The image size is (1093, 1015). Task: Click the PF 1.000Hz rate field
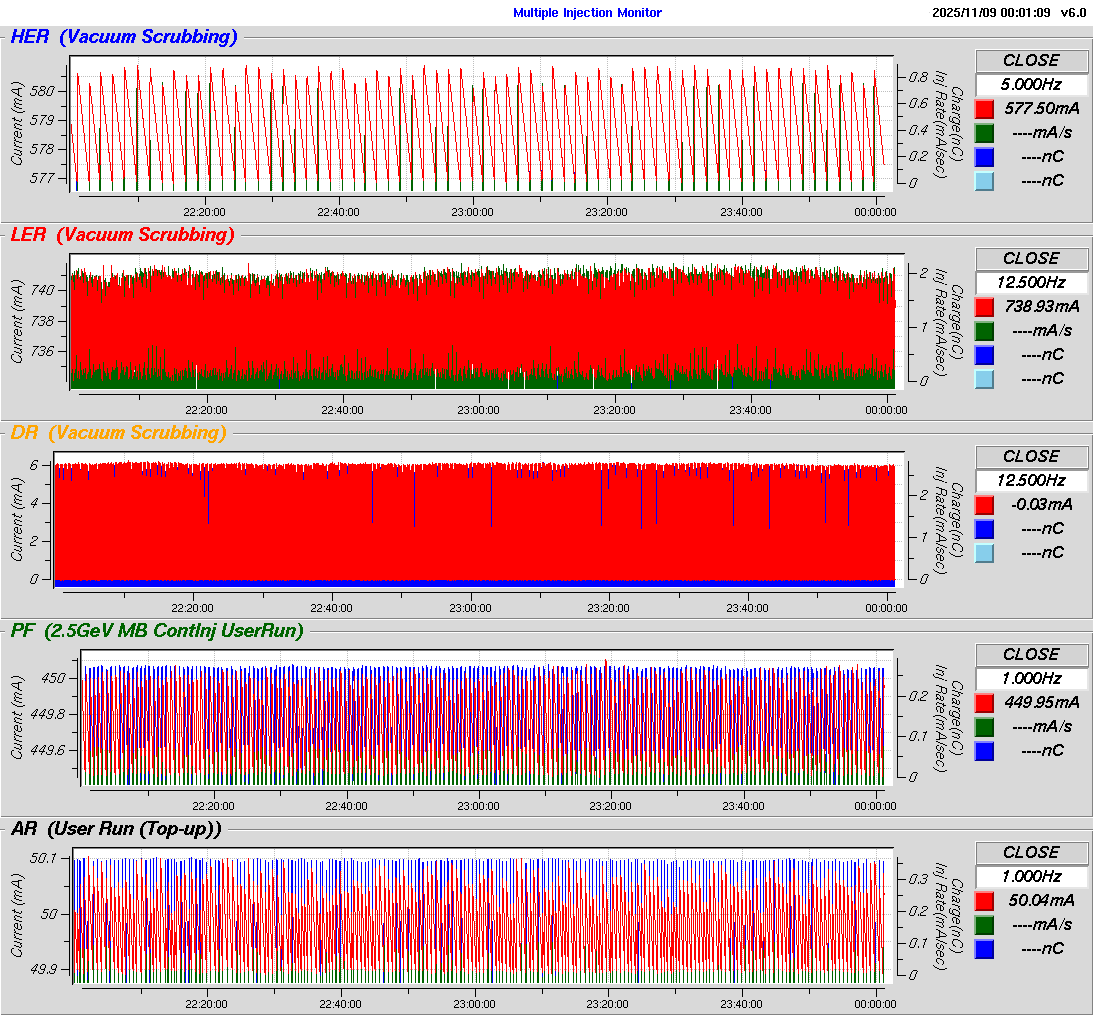1031,678
